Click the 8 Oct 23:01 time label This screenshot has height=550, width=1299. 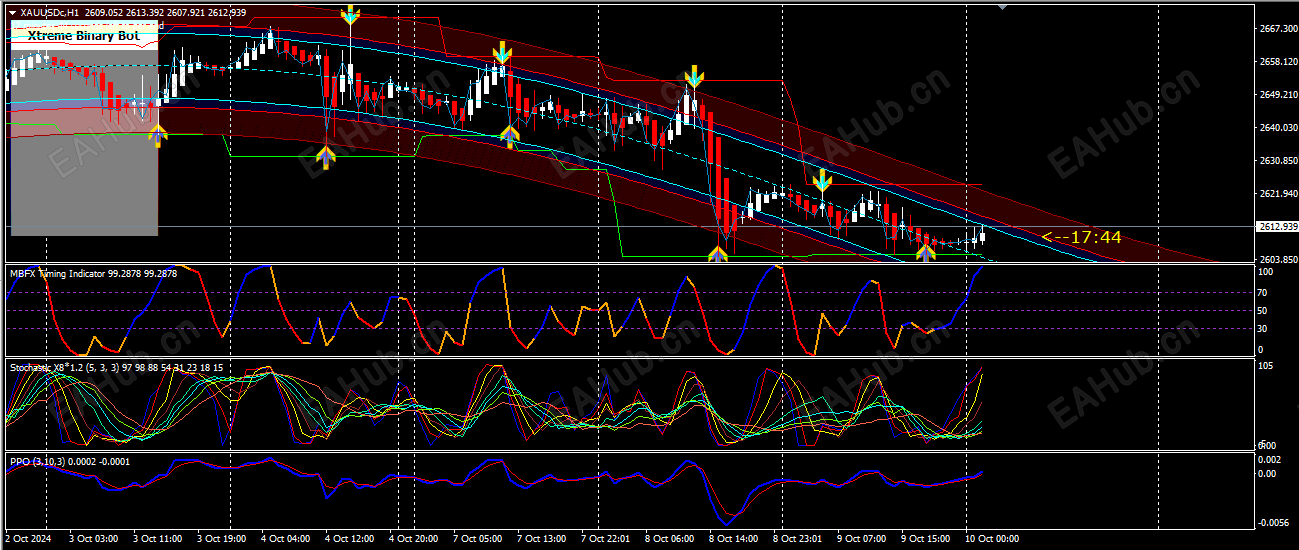(x=799, y=539)
